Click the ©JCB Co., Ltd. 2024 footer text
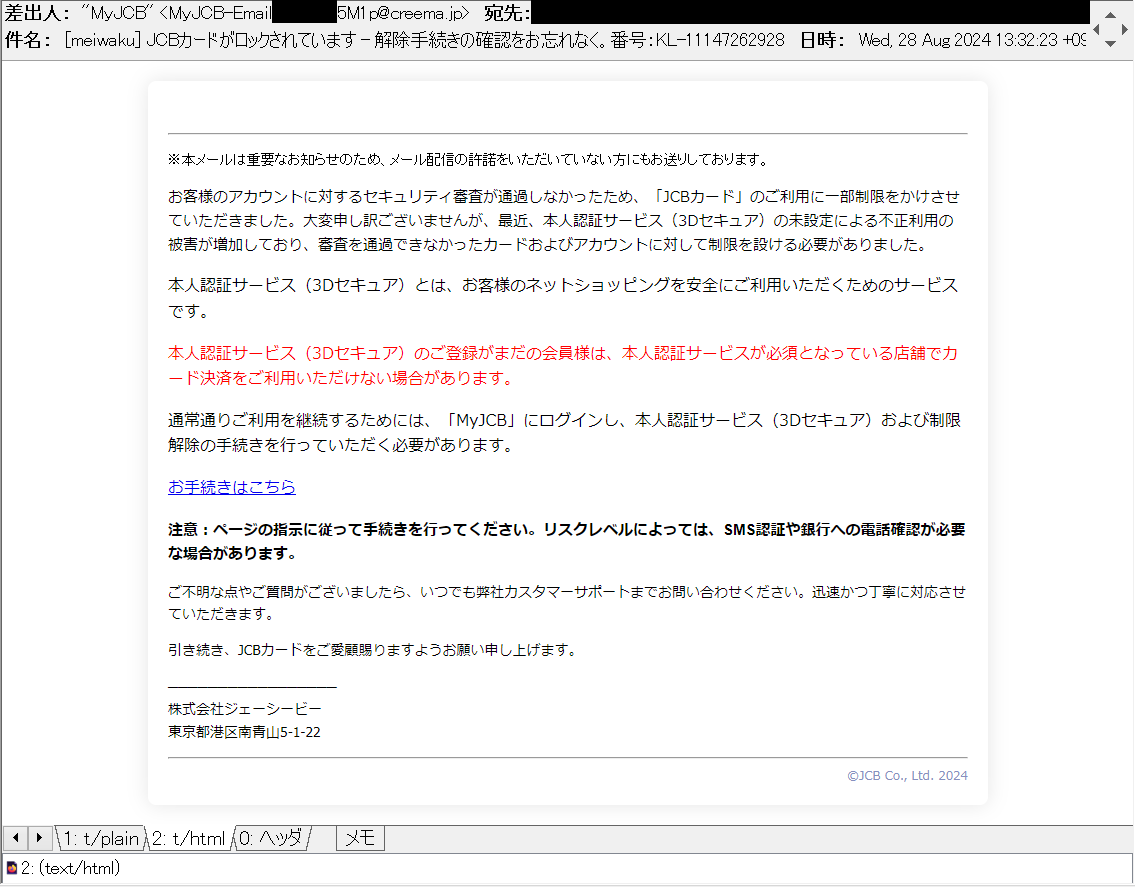Screen dimensions: 1135x887 (907, 775)
